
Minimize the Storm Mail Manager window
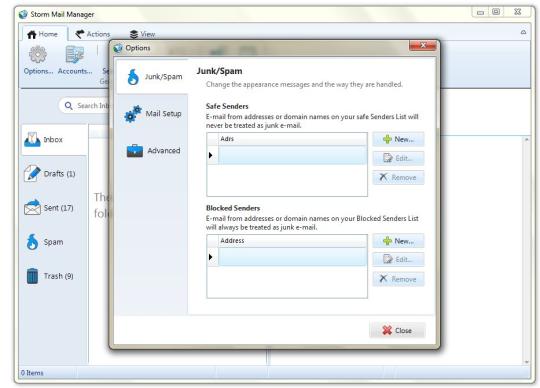[x=480, y=12]
